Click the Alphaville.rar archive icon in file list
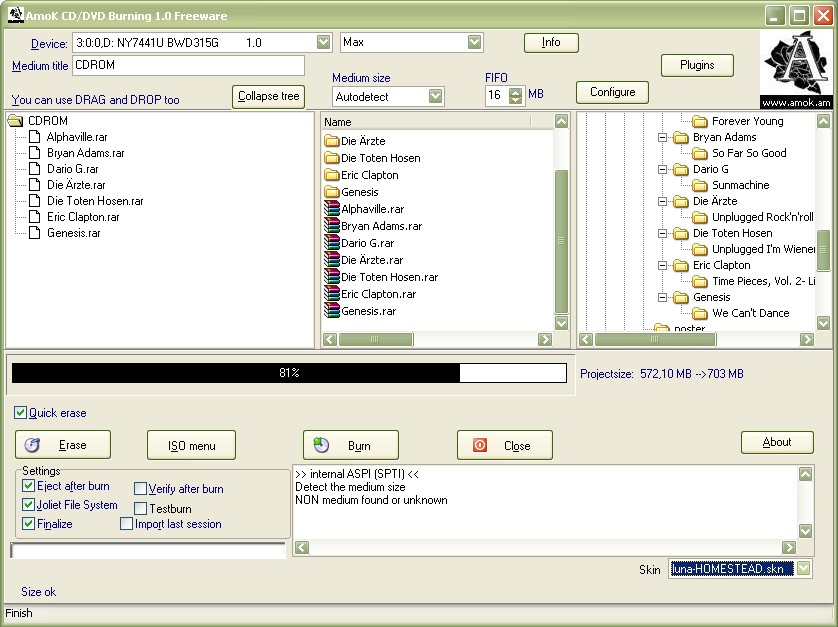 pyautogui.click(x=332, y=208)
